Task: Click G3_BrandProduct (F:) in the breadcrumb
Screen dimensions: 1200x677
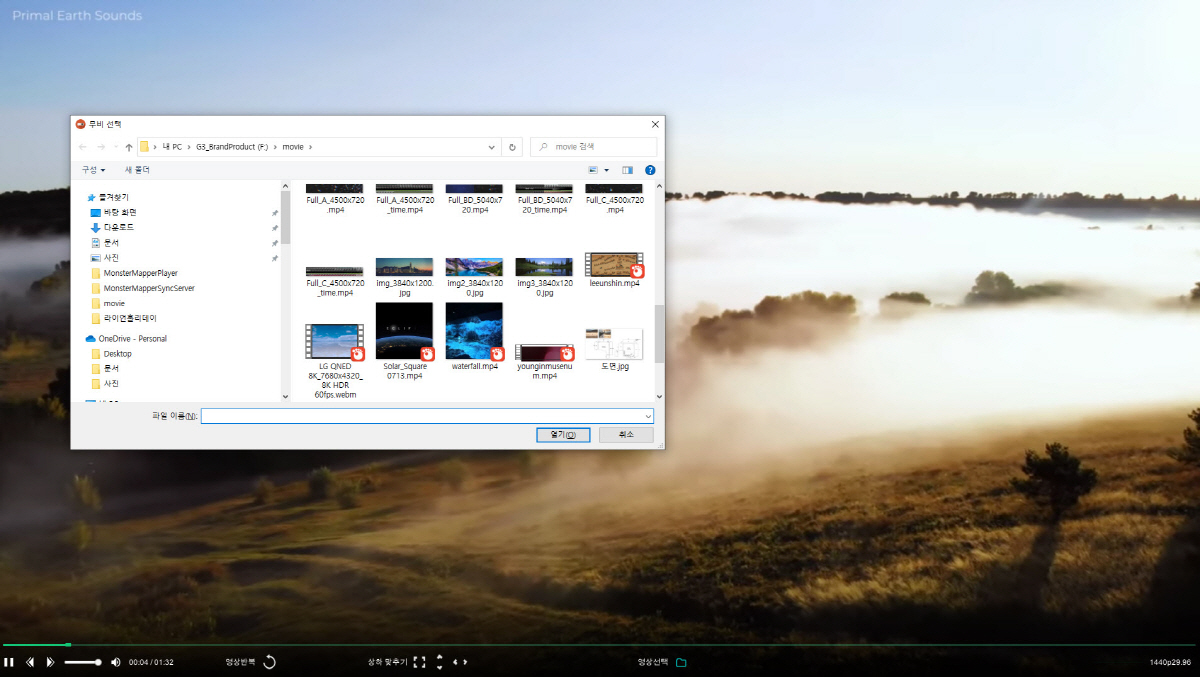Action: (x=232, y=147)
